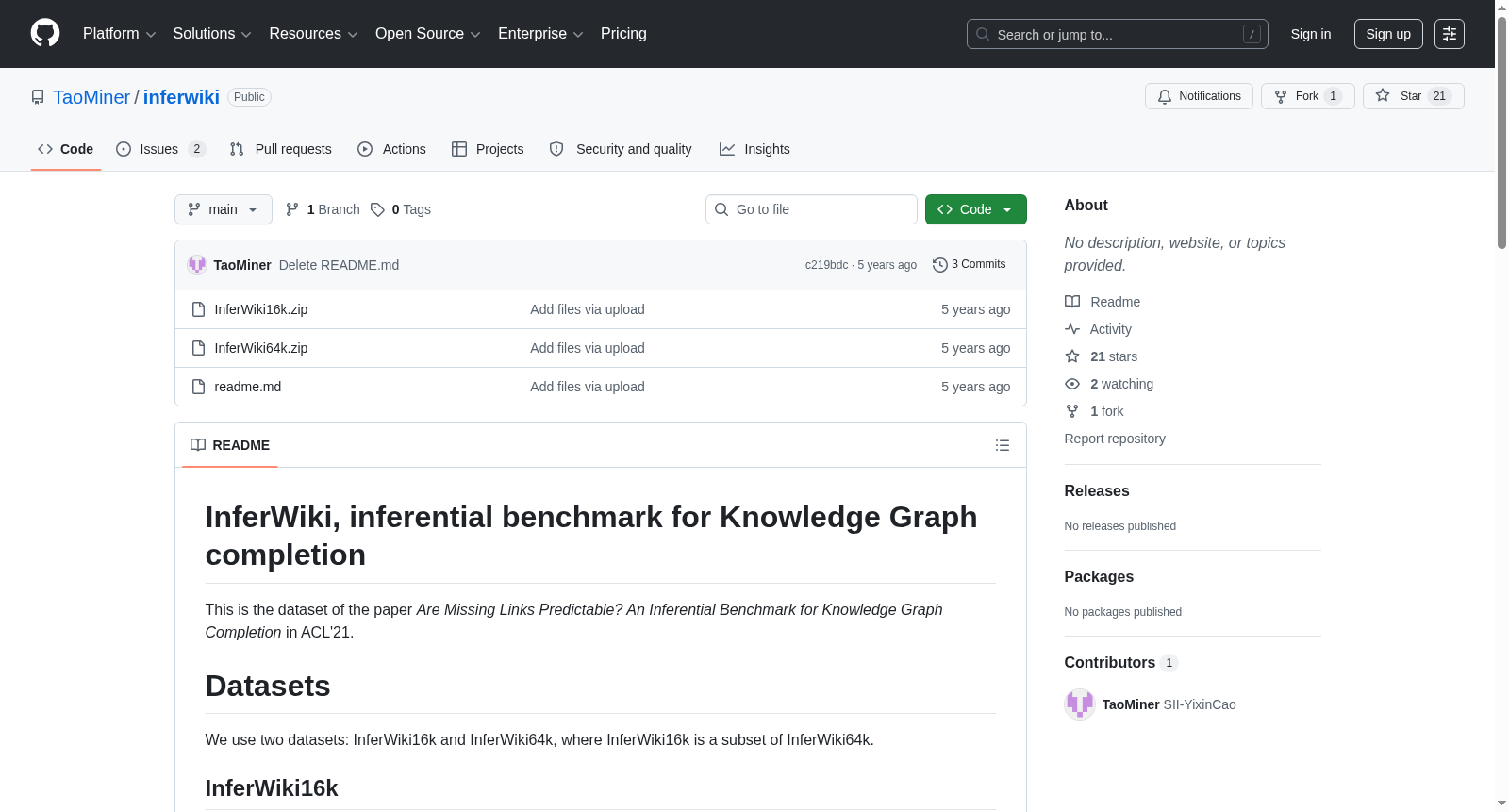Open the InferWiki16k.zip file
This screenshot has height=812, width=1509.
(x=261, y=309)
